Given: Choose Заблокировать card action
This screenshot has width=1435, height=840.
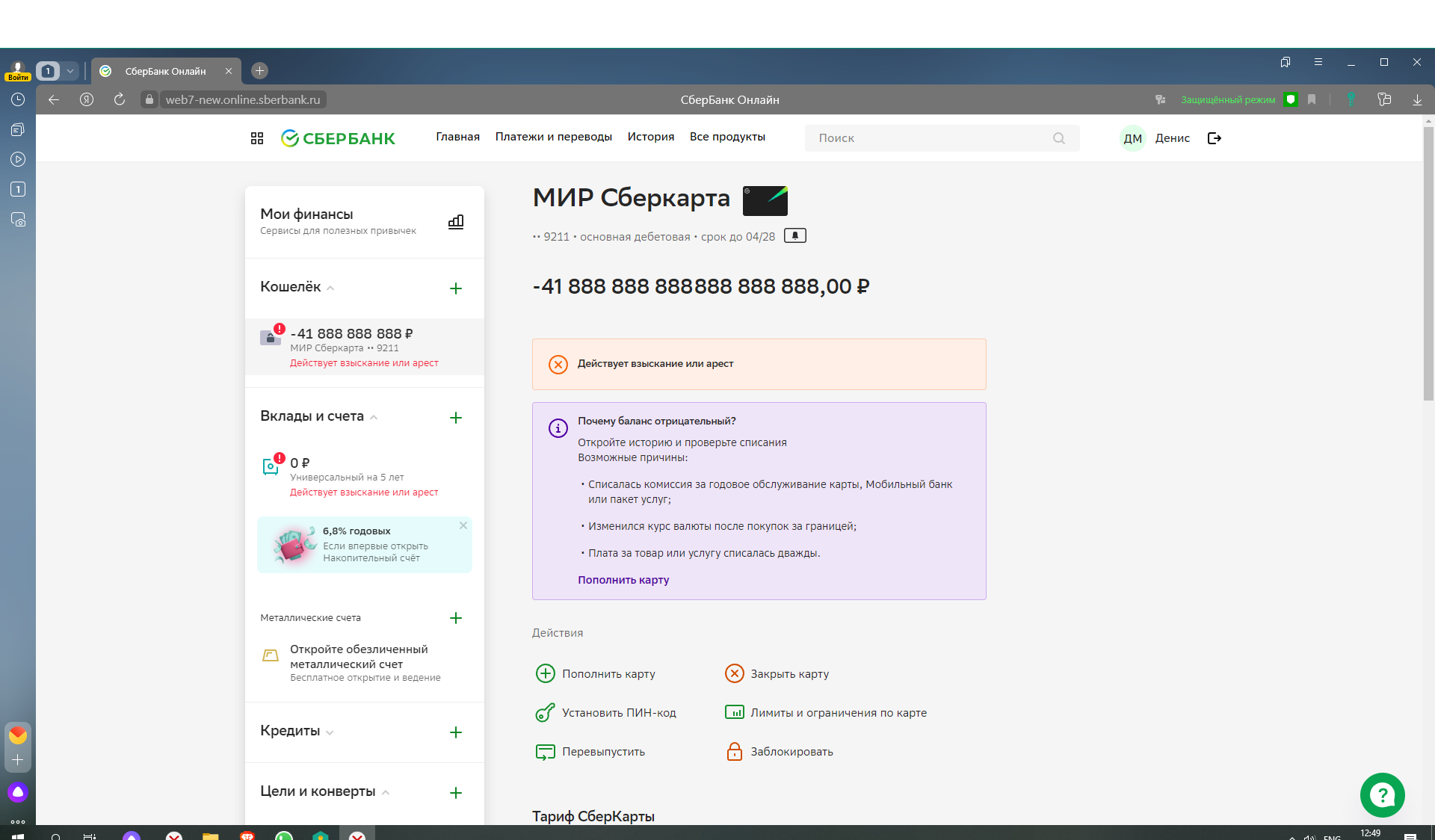Looking at the screenshot, I should point(780,752).
